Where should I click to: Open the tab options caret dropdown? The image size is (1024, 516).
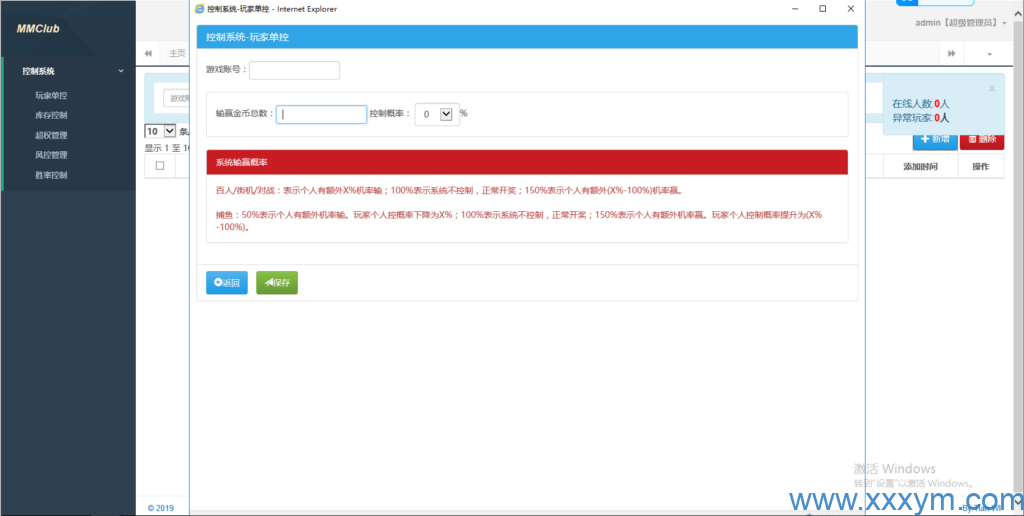990,53
